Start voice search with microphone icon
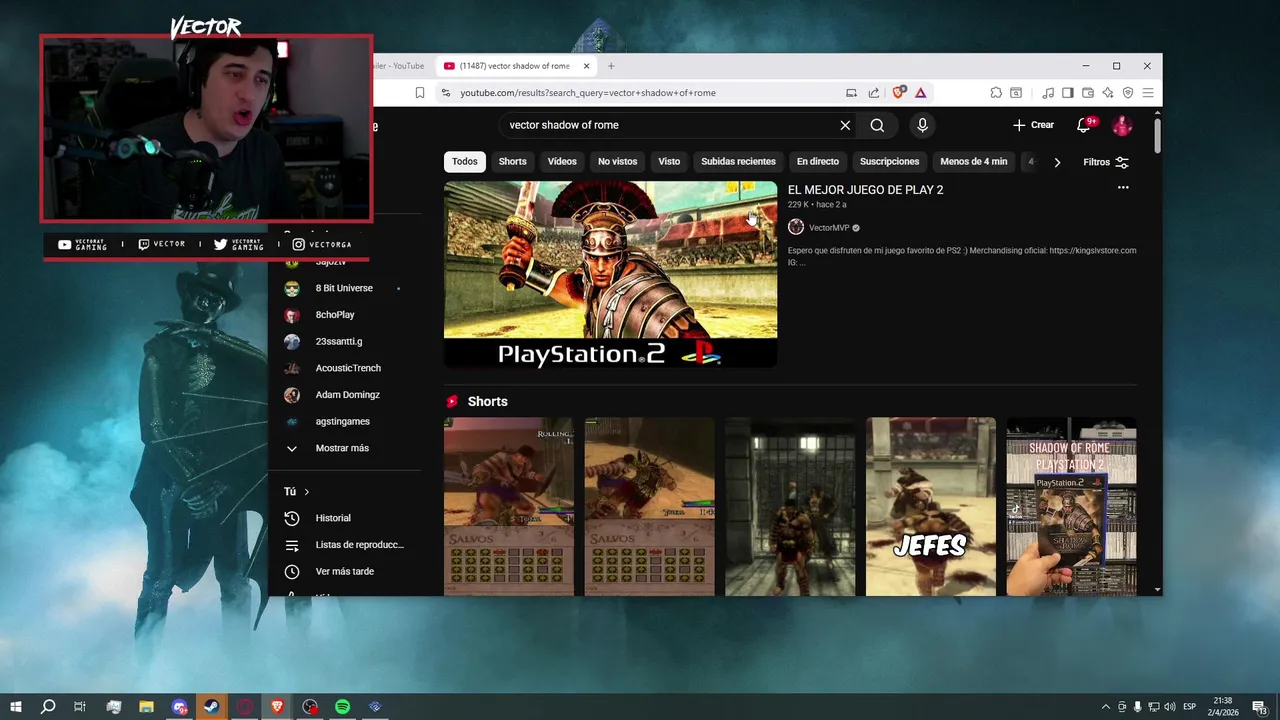 (922, 125)
